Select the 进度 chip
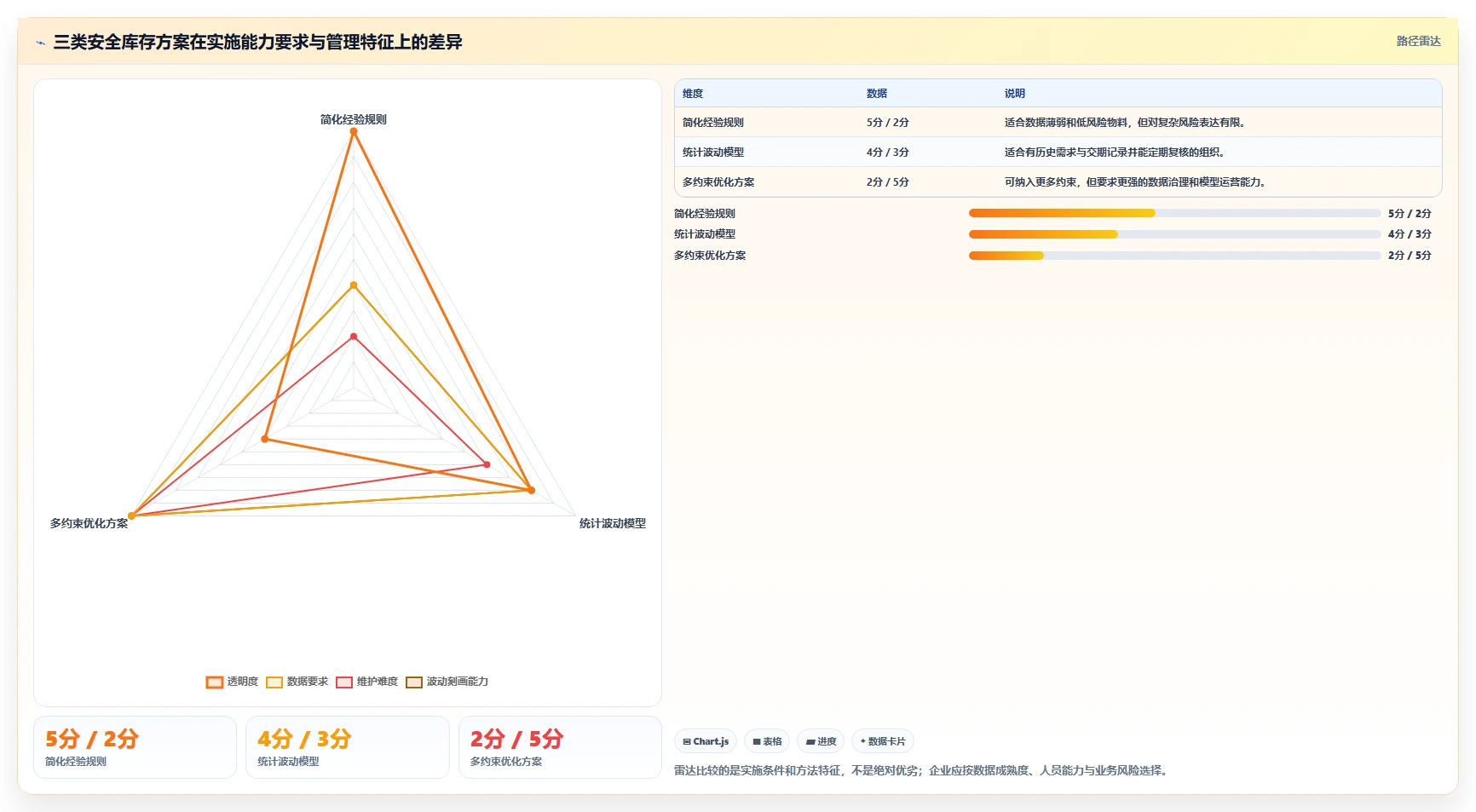This screenshot has height=812, width=1476. 821,741
